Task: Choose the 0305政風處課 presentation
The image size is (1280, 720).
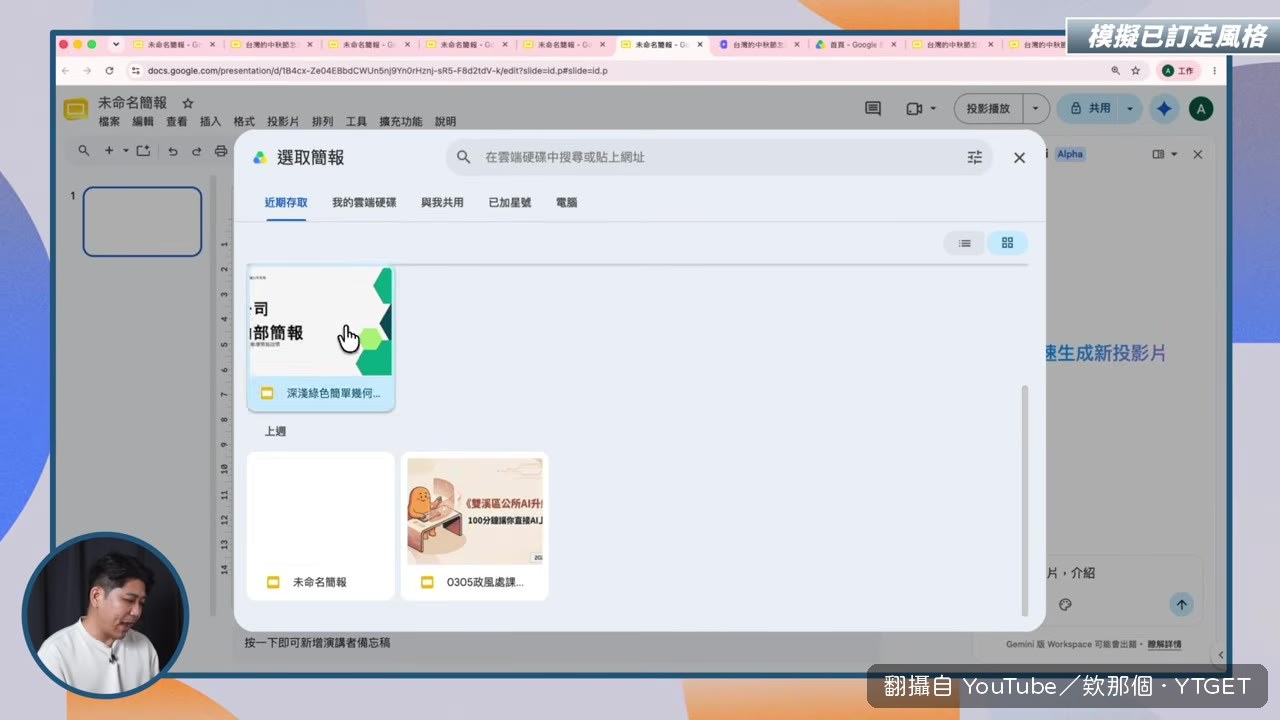Action: pyautogui.click(x=475, y=526)
